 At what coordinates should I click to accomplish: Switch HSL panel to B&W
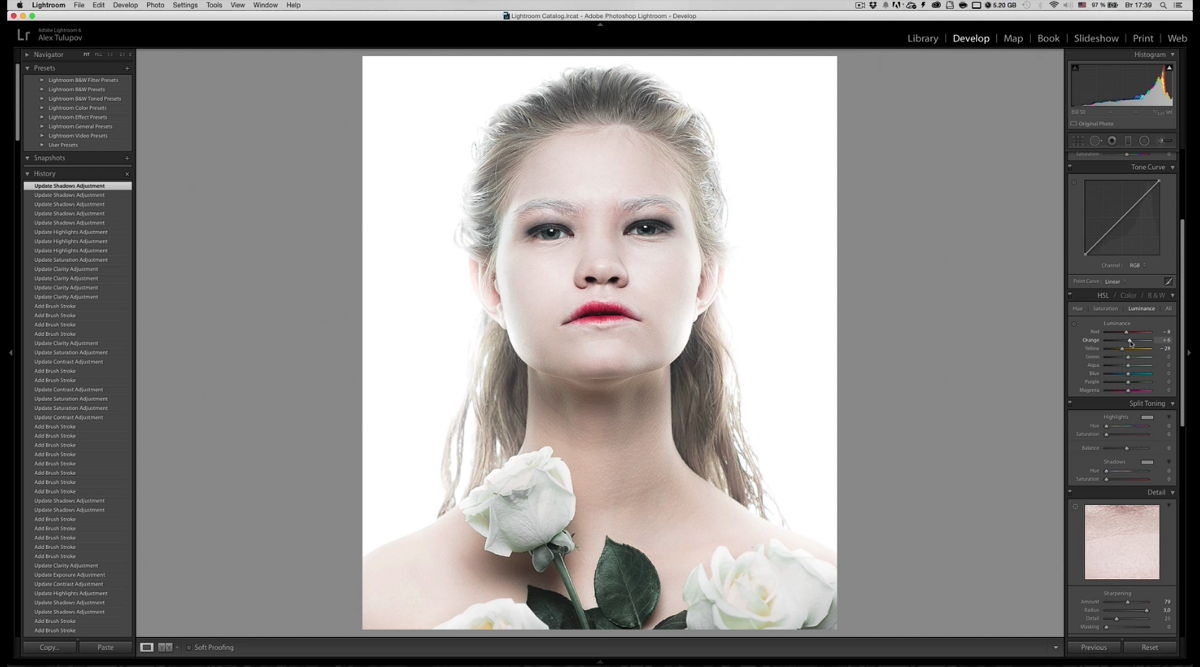tap(1156, 295)
